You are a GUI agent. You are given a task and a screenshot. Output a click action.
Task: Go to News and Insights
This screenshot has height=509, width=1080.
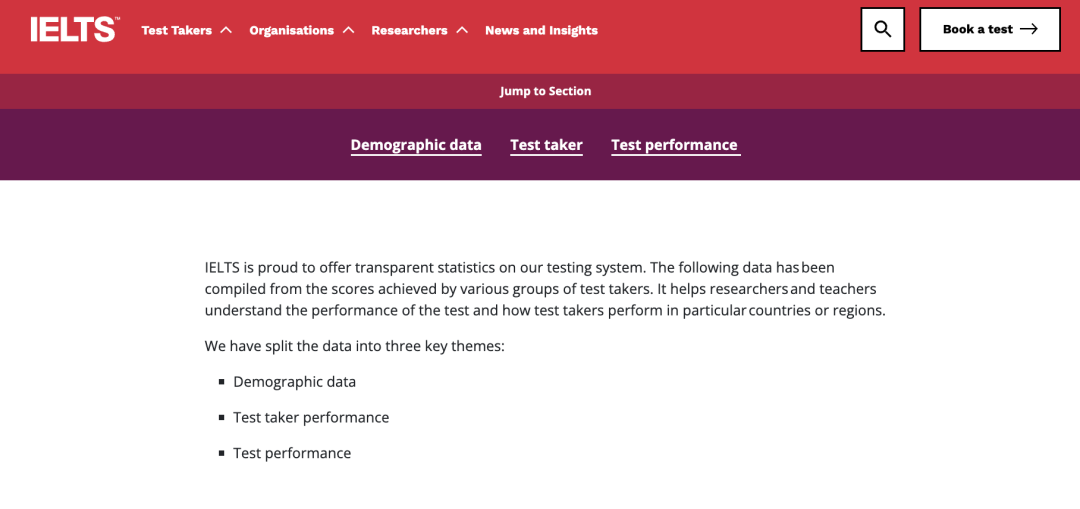541,30
